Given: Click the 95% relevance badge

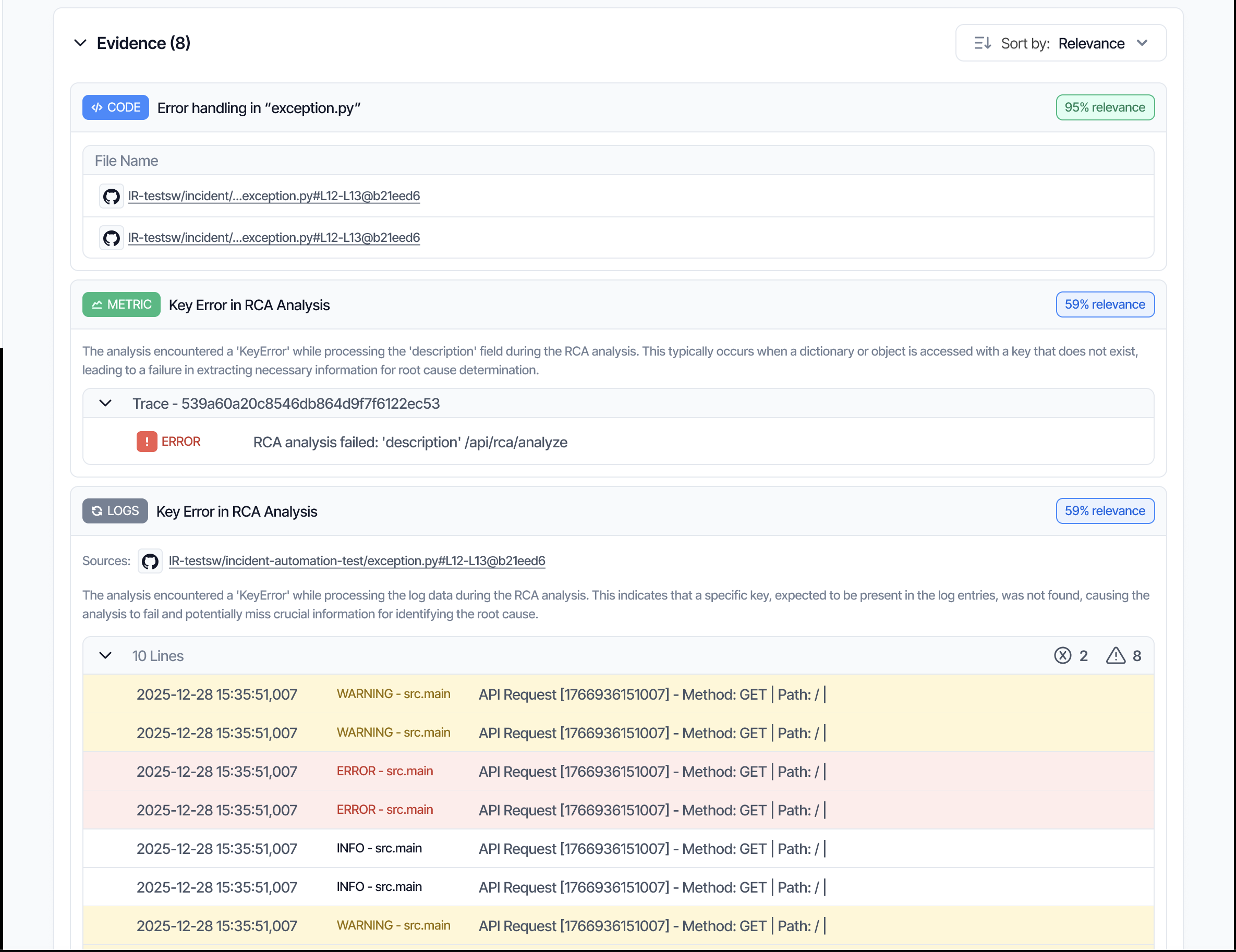Looking at the screenshot, I should tap(1104, 107).
